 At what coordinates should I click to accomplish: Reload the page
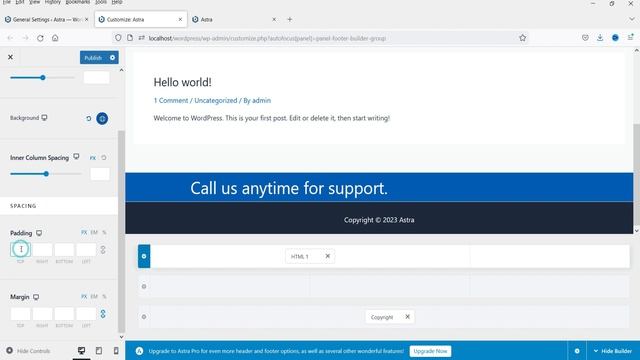(x=40, y=38)
